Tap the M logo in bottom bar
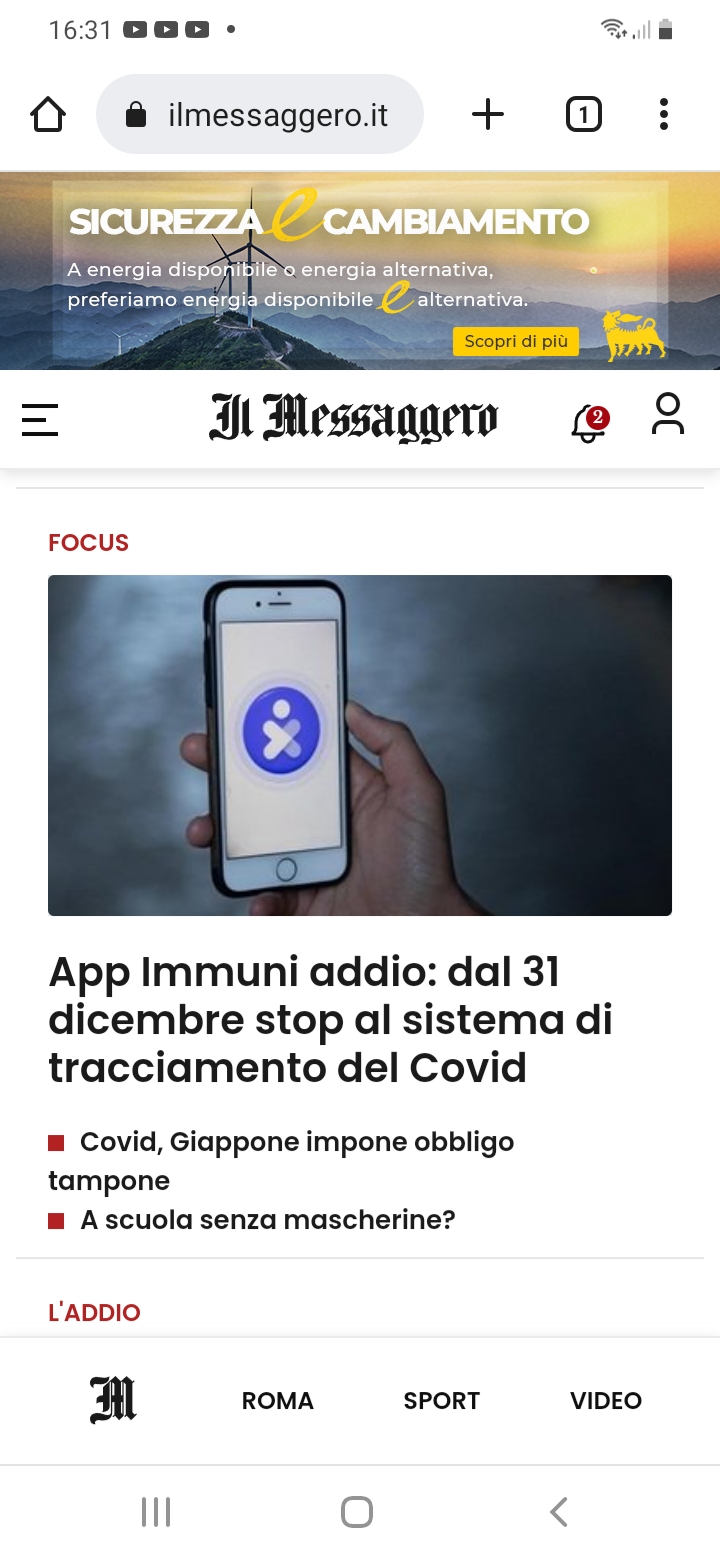 click(113, 1400)
